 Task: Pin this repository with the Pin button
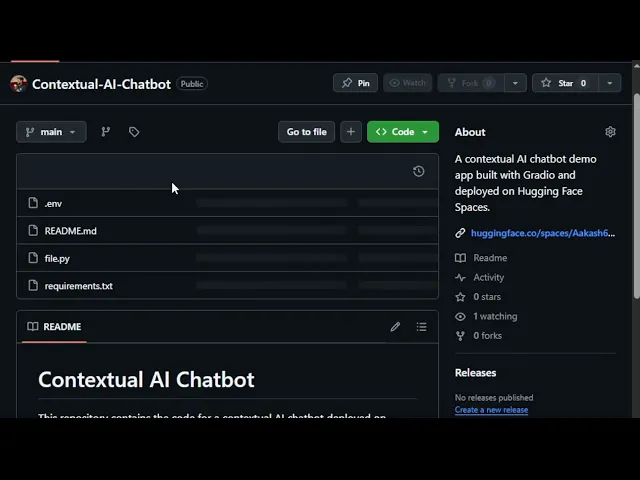356,83
